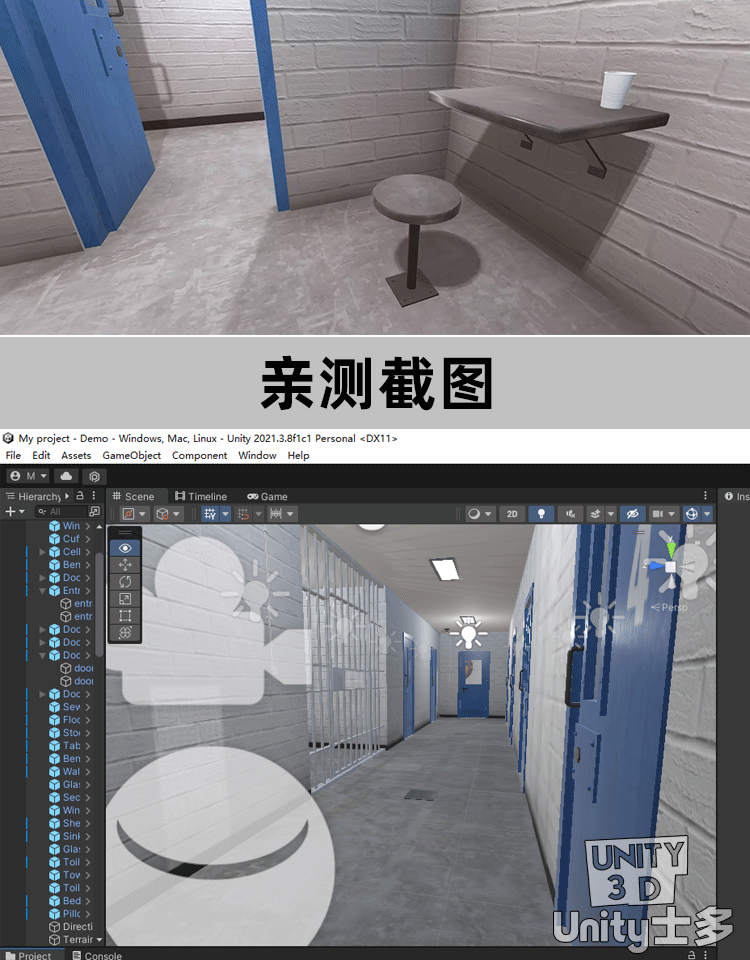
Task: Open Unity cloud services icon
Action: coord(66,476)
